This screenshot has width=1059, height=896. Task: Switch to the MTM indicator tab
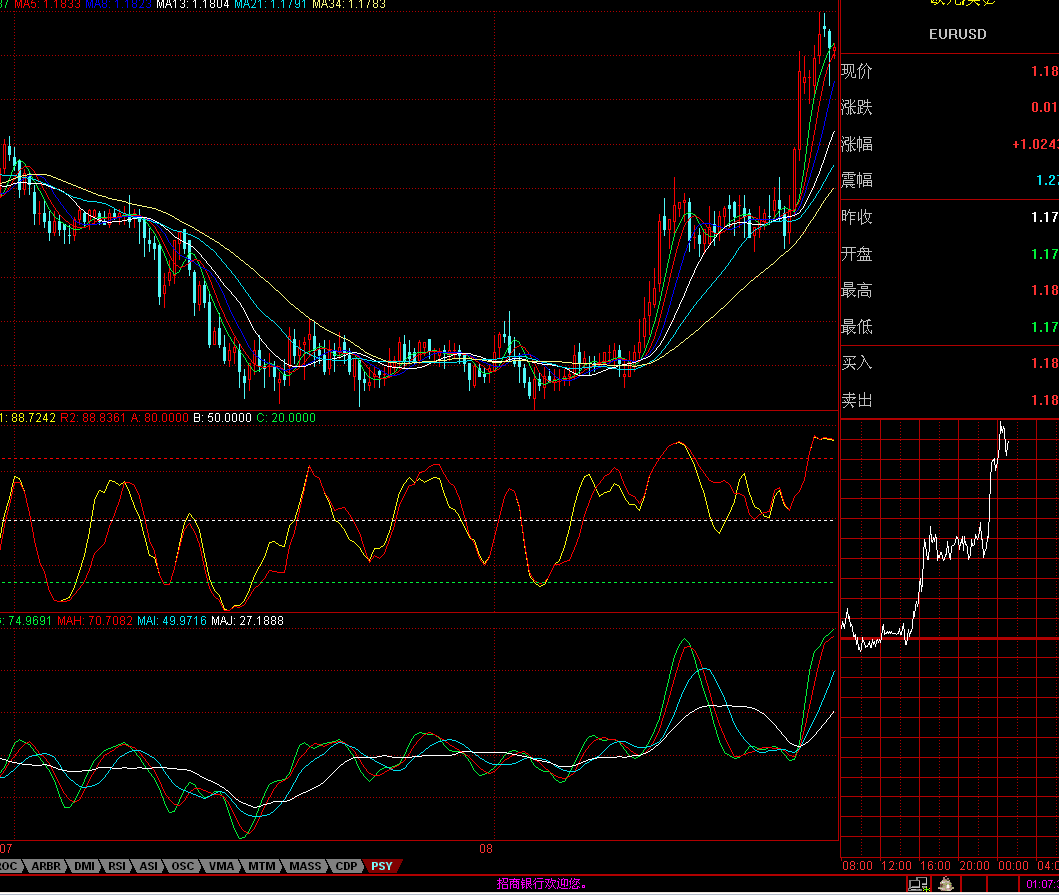click(262, 866)
